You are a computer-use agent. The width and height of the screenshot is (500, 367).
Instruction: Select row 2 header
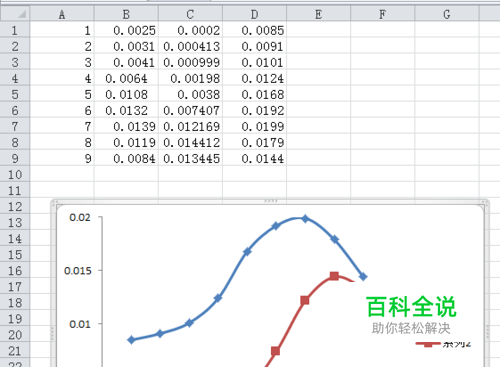(15, 46)
